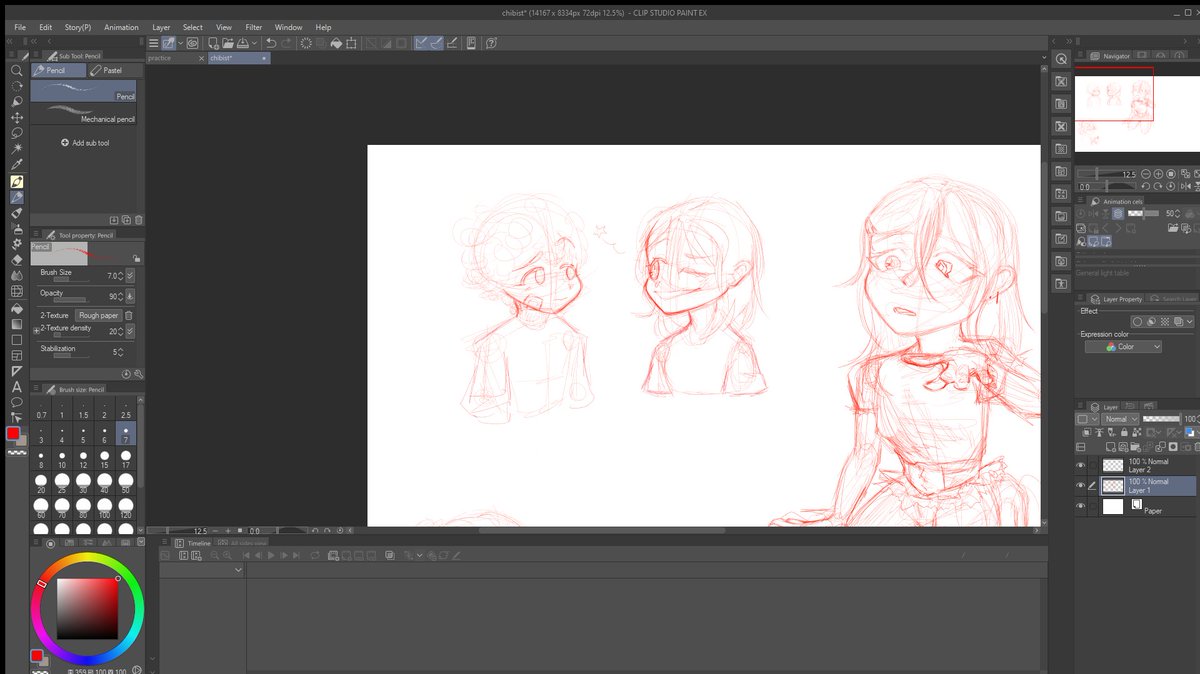Click the Open file folder icon
The image size is (1200, 674).
(228, 43)
